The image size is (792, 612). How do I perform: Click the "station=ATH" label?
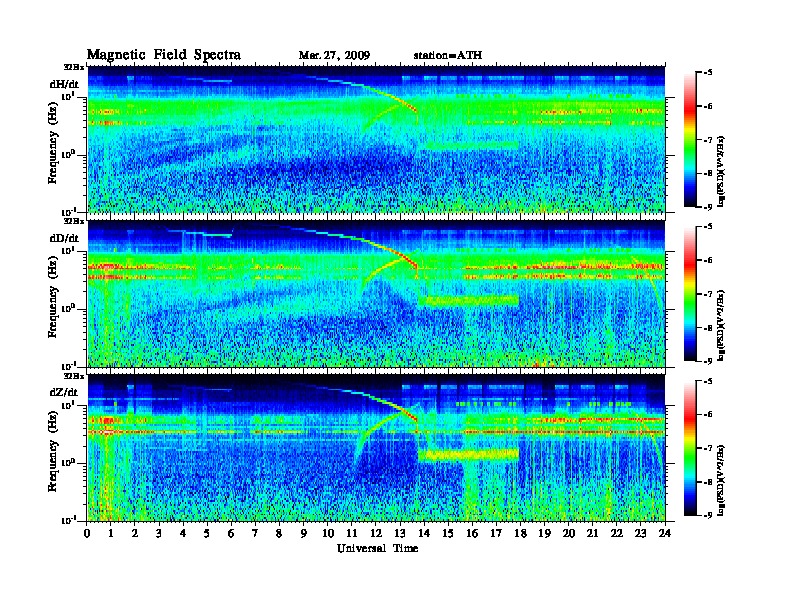click(448, 56)
